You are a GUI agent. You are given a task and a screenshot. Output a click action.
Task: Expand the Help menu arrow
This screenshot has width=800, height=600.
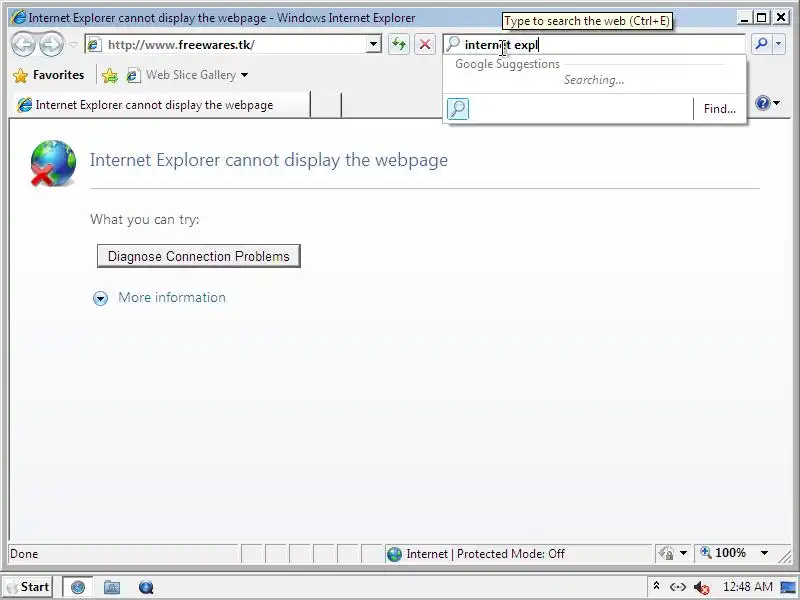coord(777,103)
